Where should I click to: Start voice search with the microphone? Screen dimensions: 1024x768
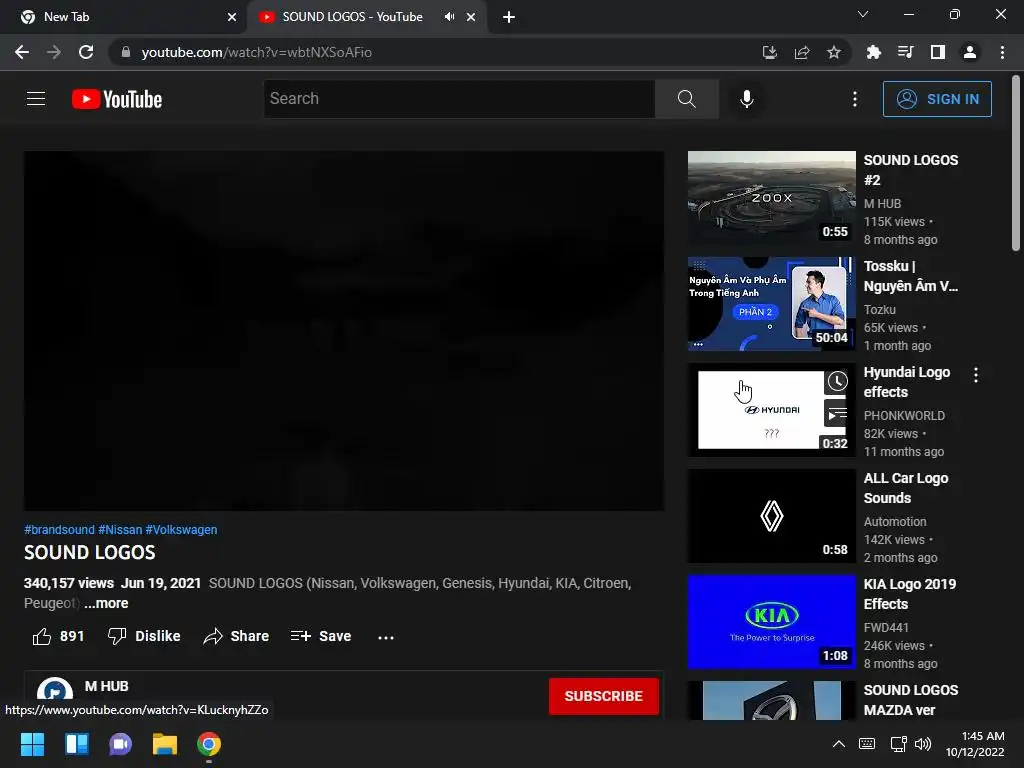(x=746, y=99)
